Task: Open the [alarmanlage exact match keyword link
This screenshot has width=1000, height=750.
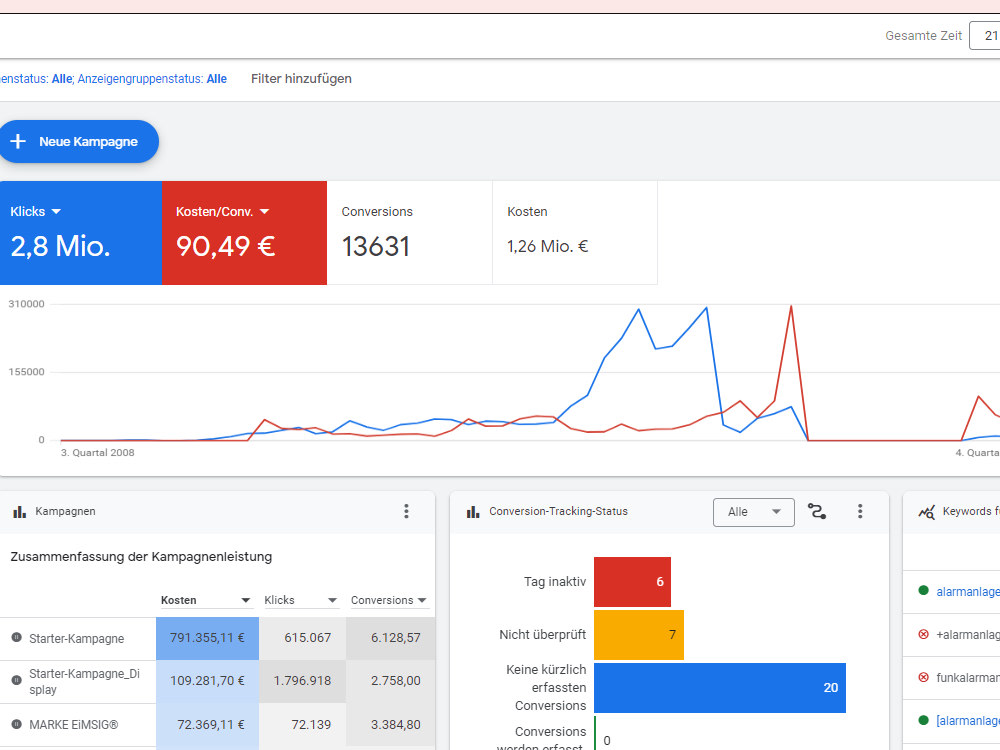Action: (967, 721)
